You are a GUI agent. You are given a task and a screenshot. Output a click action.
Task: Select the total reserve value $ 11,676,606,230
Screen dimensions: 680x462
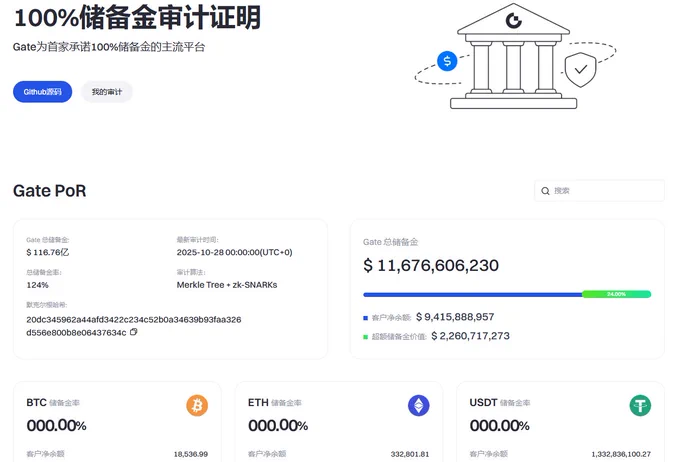[x=431, y=265]
